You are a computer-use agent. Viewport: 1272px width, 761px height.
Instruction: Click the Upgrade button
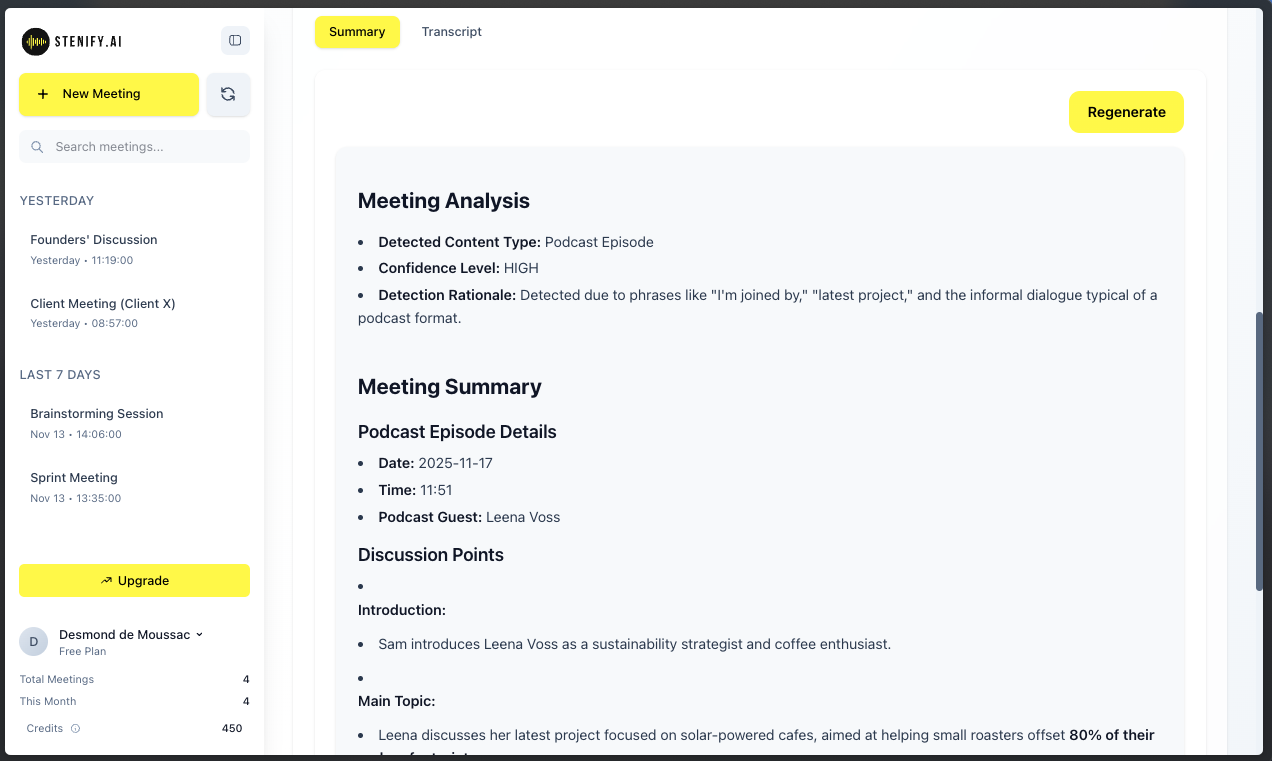tap(134, 580)
